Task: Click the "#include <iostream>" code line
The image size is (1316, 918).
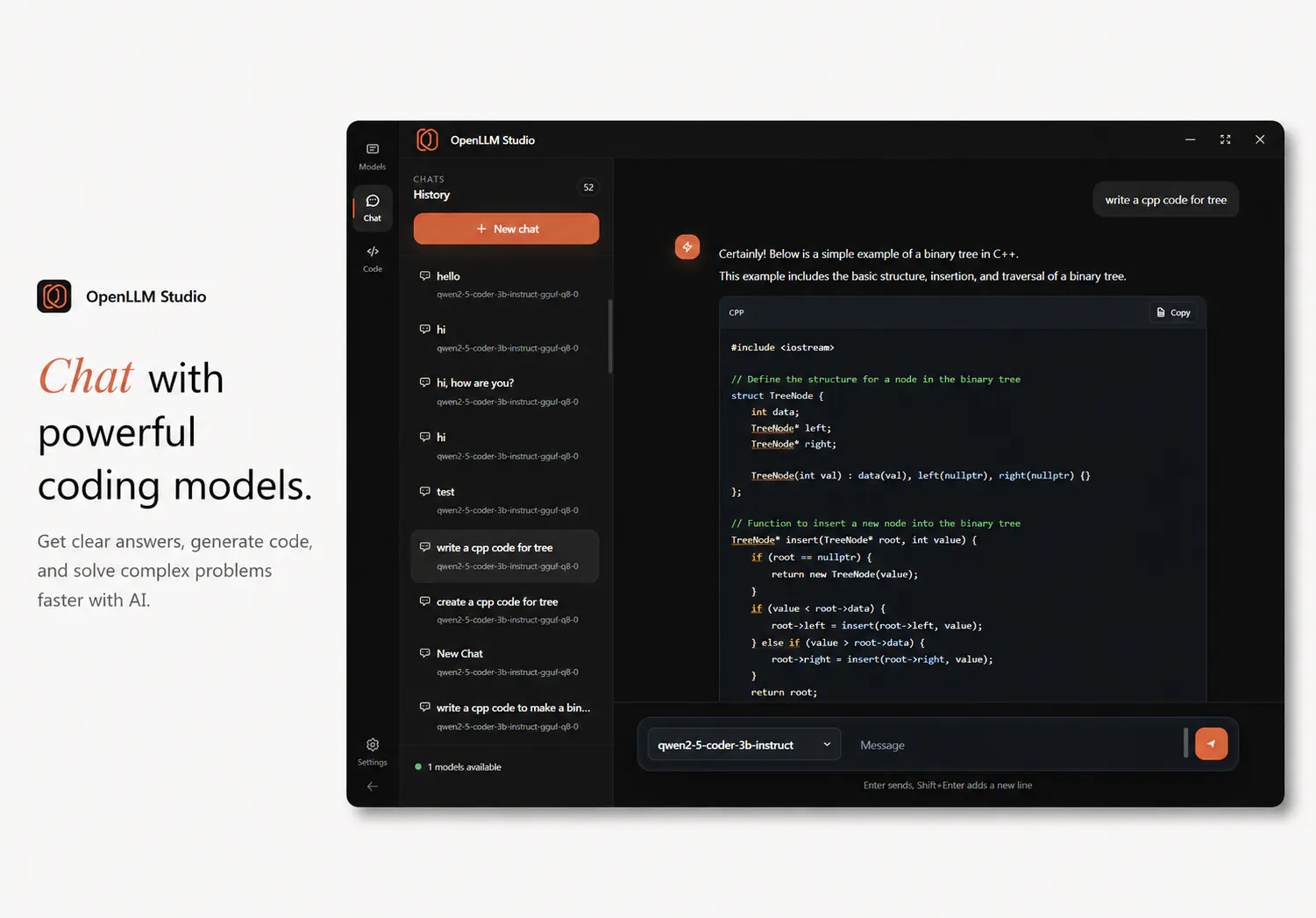Action: point(782,347)
